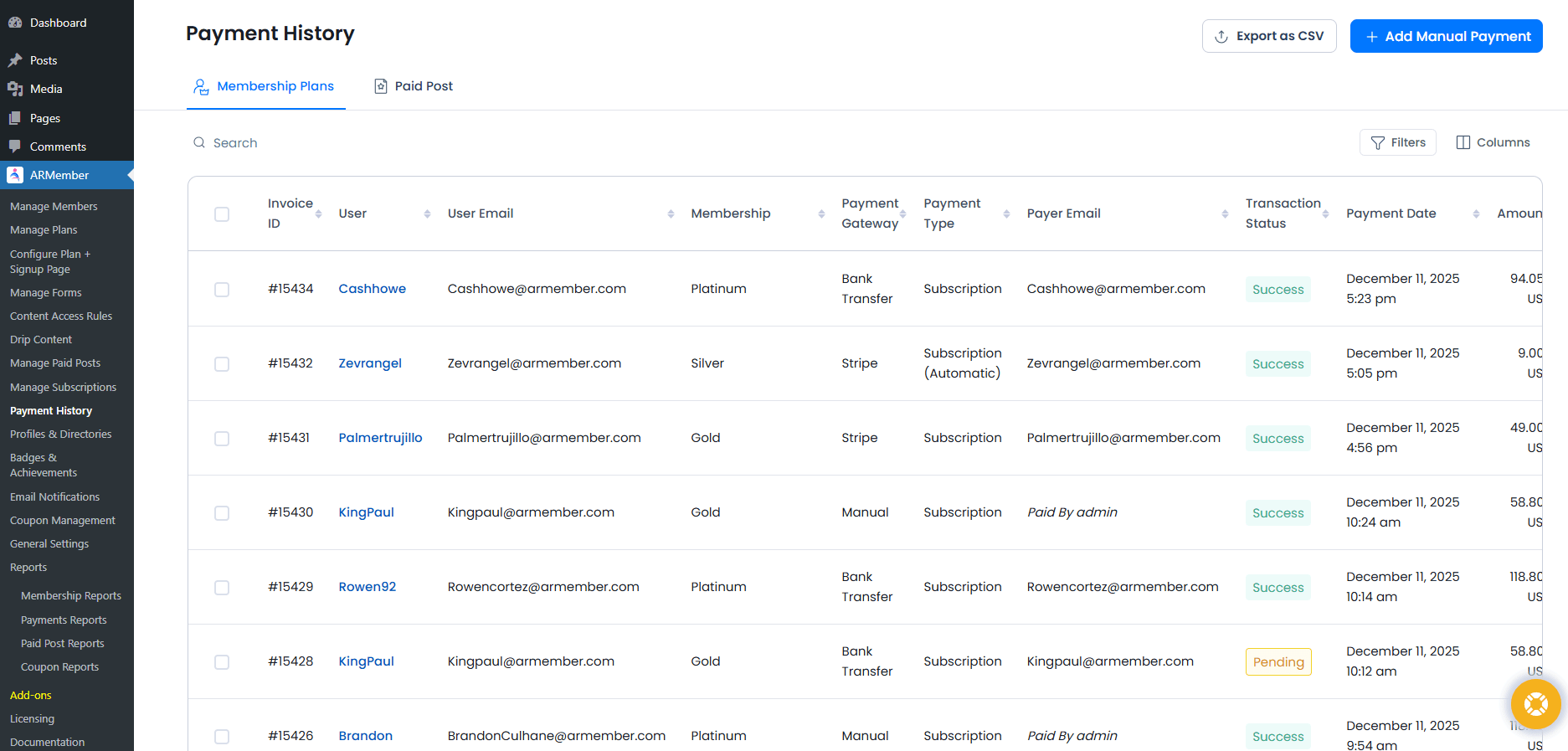The image size is (1568, 751).
Task: Click the Export as CSV button
Action: (1269, 36)
